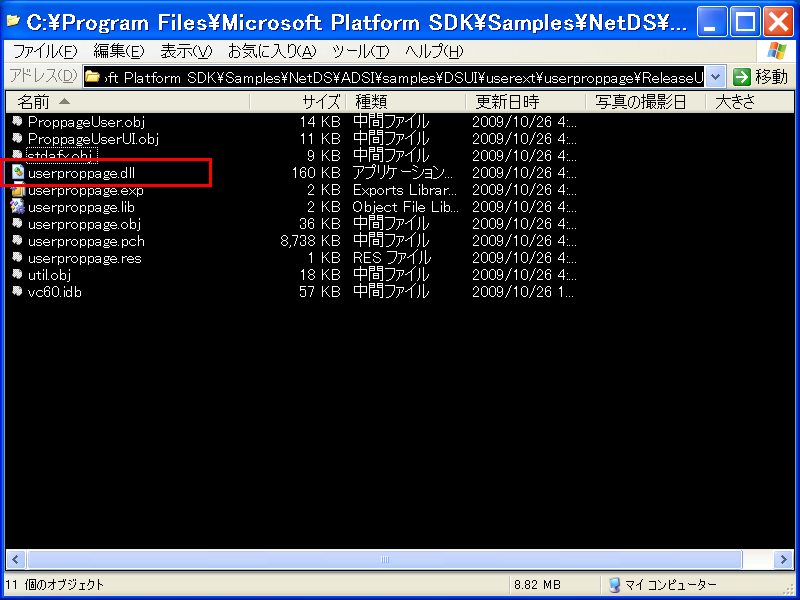This screenshot has height=600, width=800.
Task: Open the 編集(E) menu
Action: tap(118, 52)
